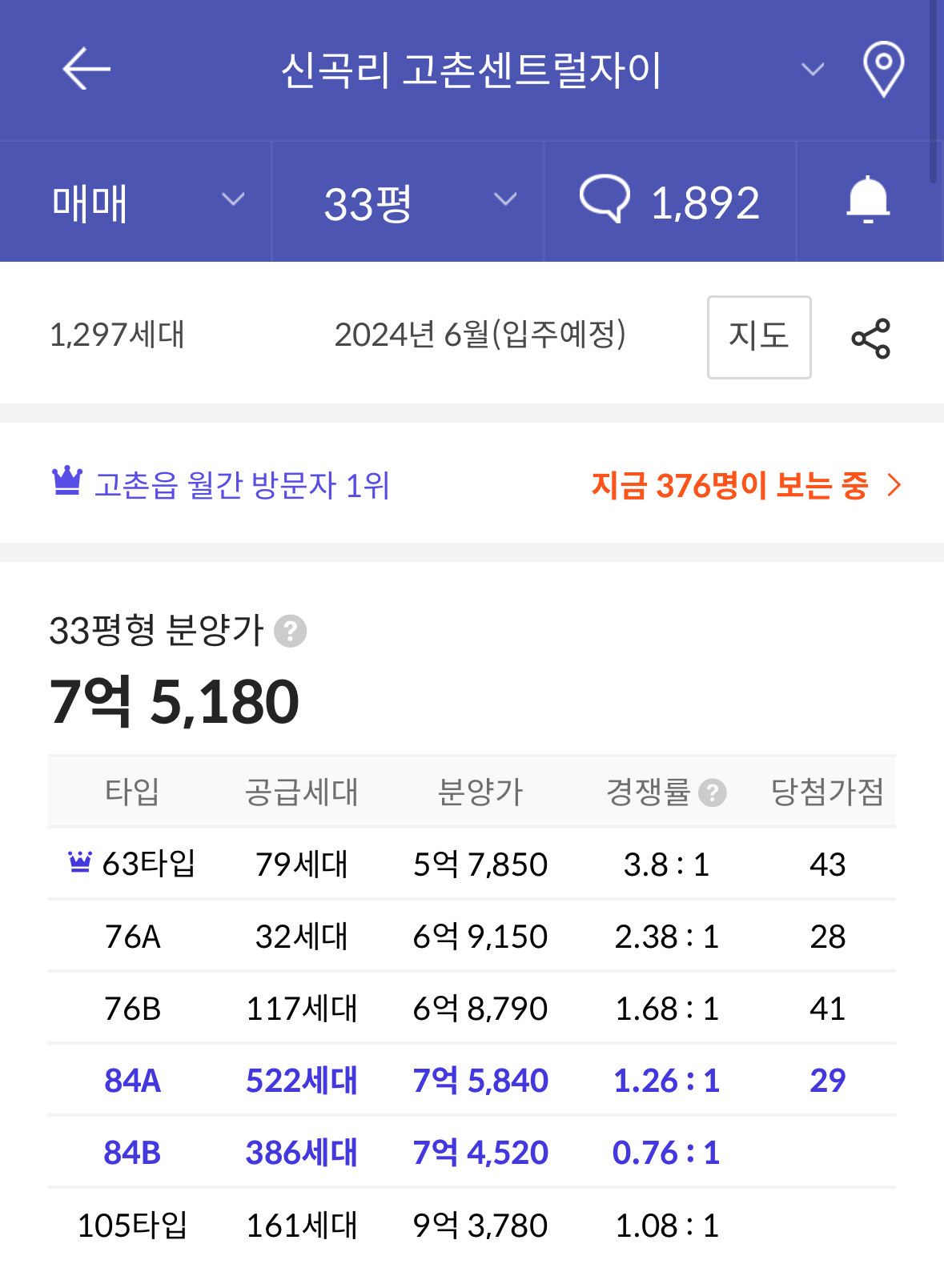Click the 1,892 comment count

coord(705,202)
